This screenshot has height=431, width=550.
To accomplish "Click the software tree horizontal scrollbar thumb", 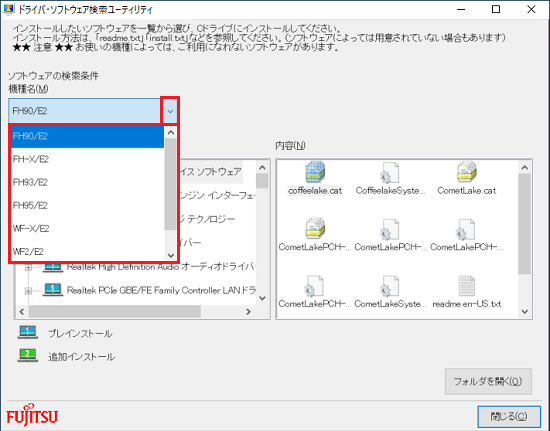I will point(115,311).
